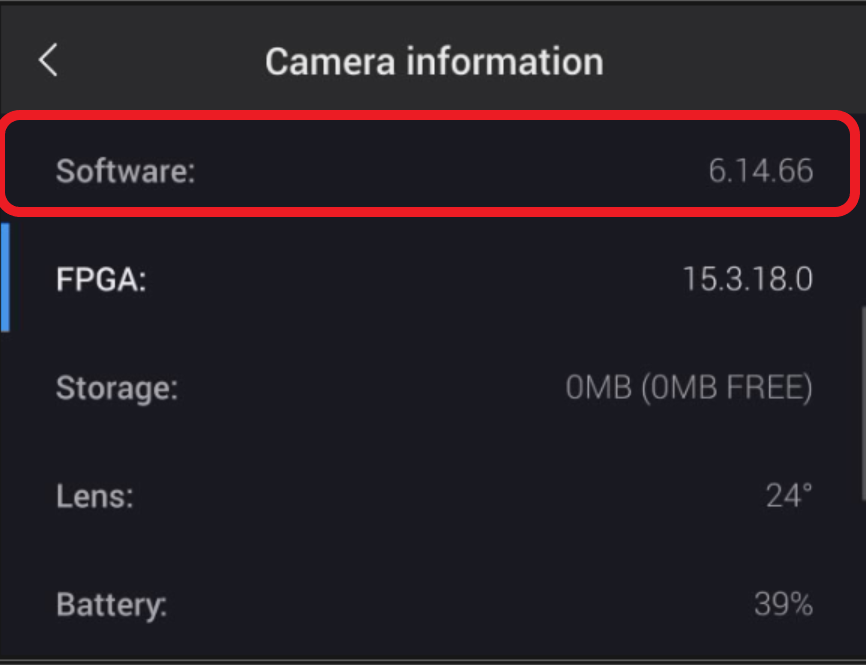Image resolution: width=866 pixels, height=665 pixels.
Task: Select the FPGA version 15.3.18.0 value
Action: [x=748, y=280]
